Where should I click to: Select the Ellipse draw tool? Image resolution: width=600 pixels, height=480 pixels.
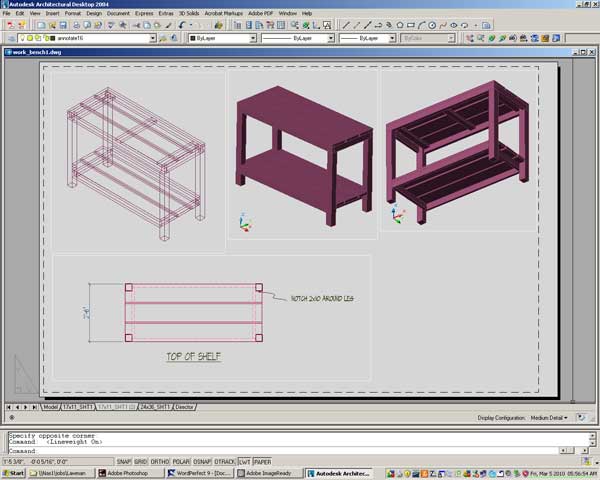tap(453, 24)
